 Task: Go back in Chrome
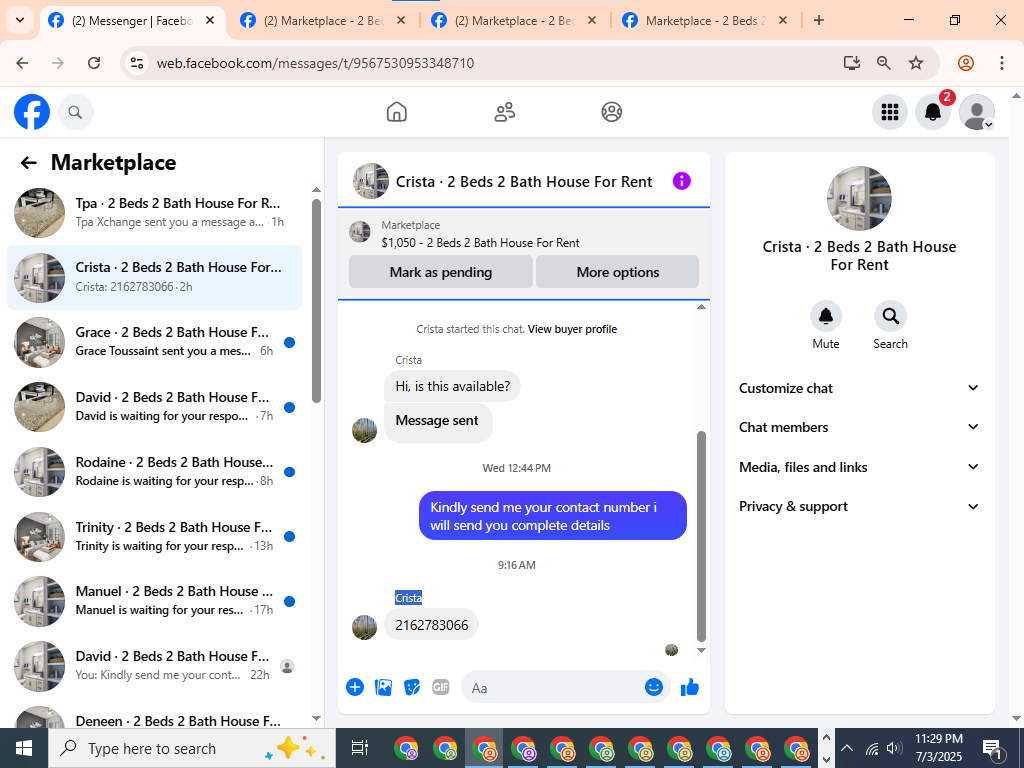coord(22,63)
